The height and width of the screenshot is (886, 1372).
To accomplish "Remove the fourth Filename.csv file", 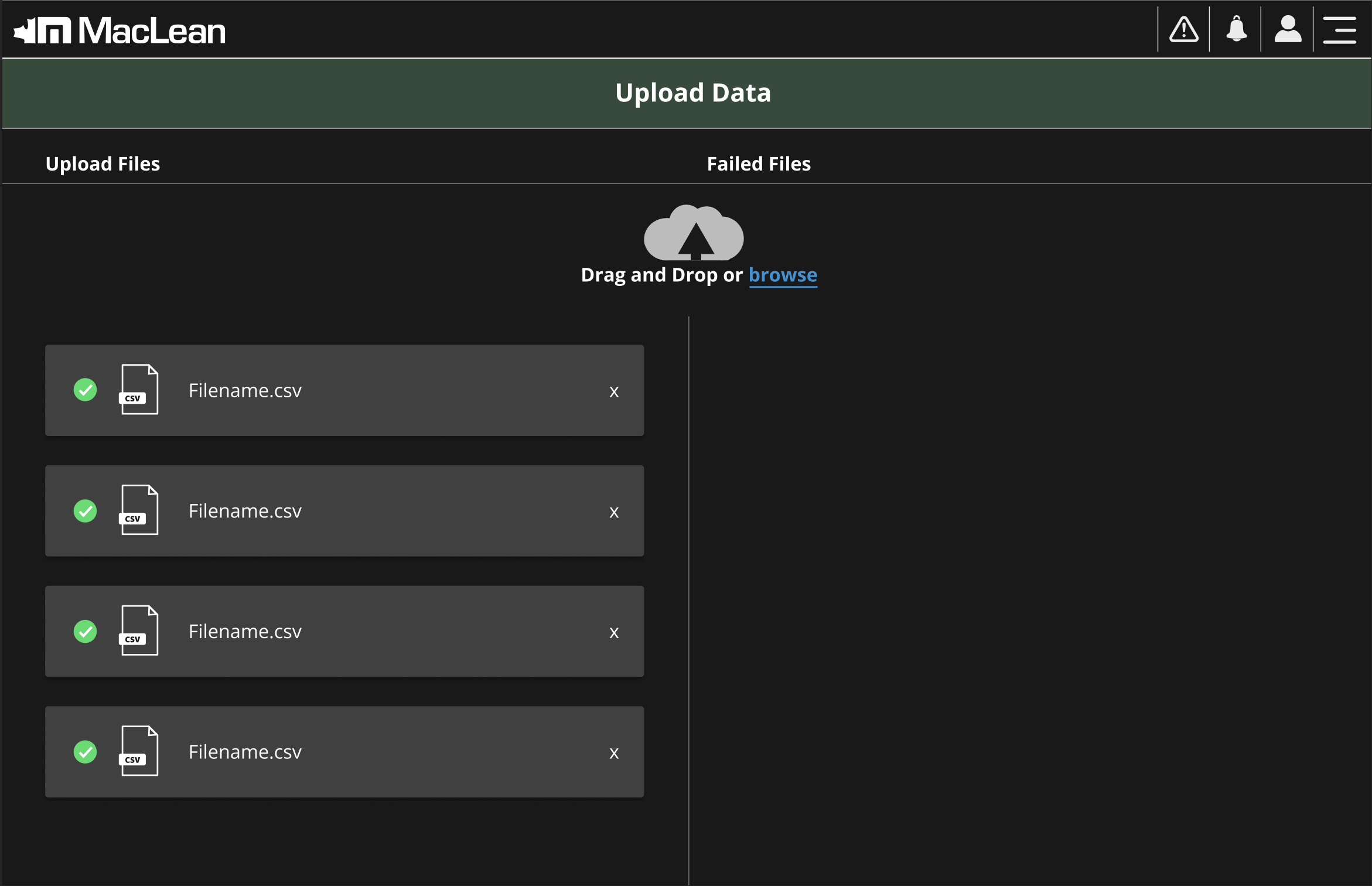I will (x=614, y=753).
